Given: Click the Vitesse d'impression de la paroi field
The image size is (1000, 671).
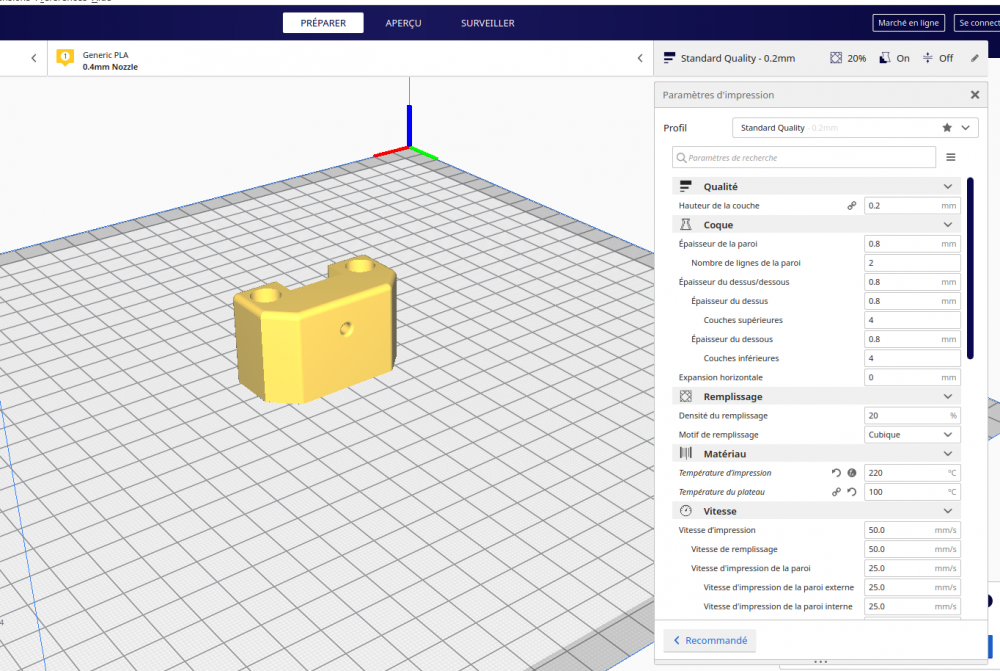Looking at the screenshot, I should [x=912, y=568].
